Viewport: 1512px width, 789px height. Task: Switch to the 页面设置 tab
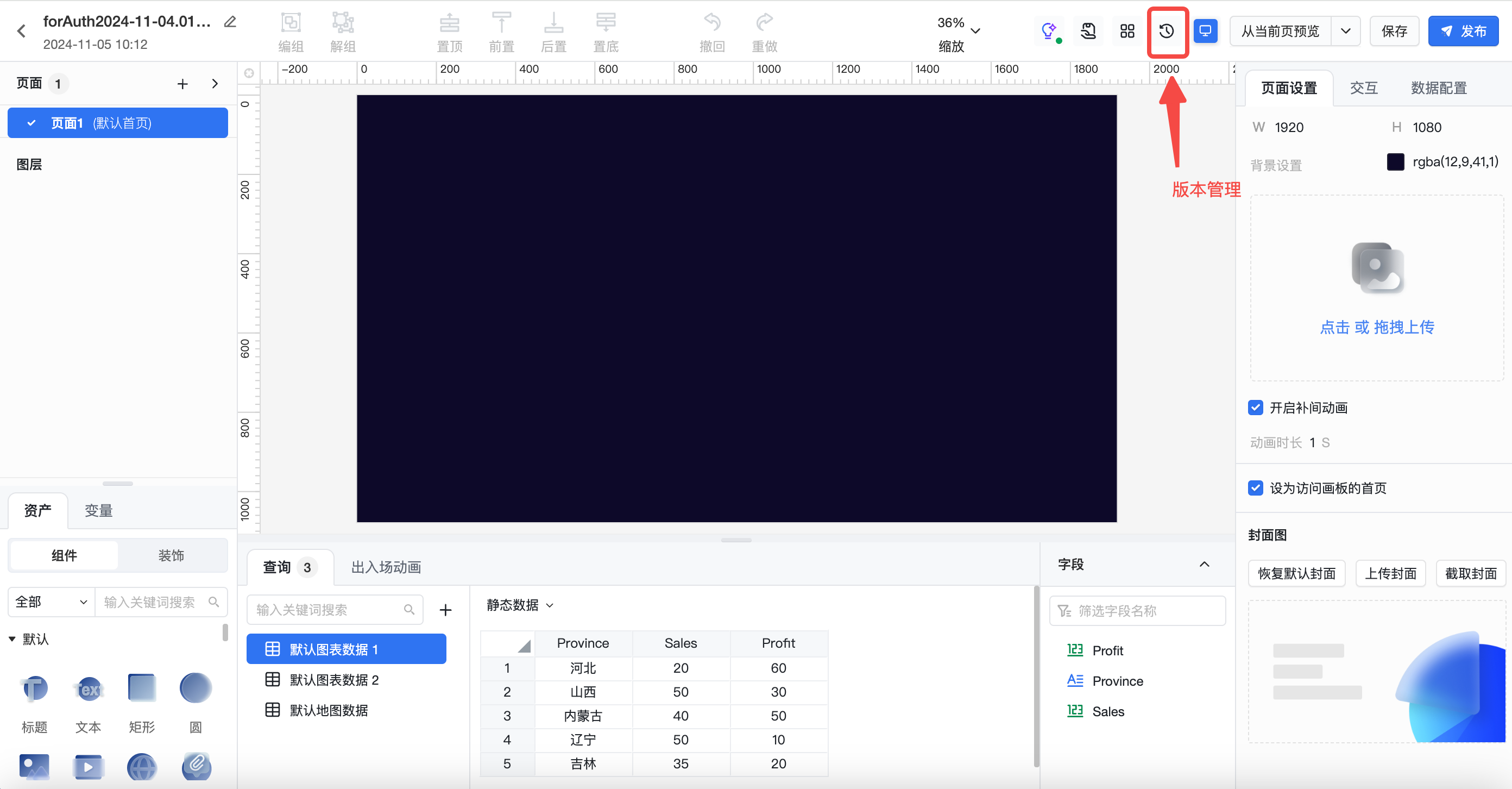click(x=1289, y=88)
